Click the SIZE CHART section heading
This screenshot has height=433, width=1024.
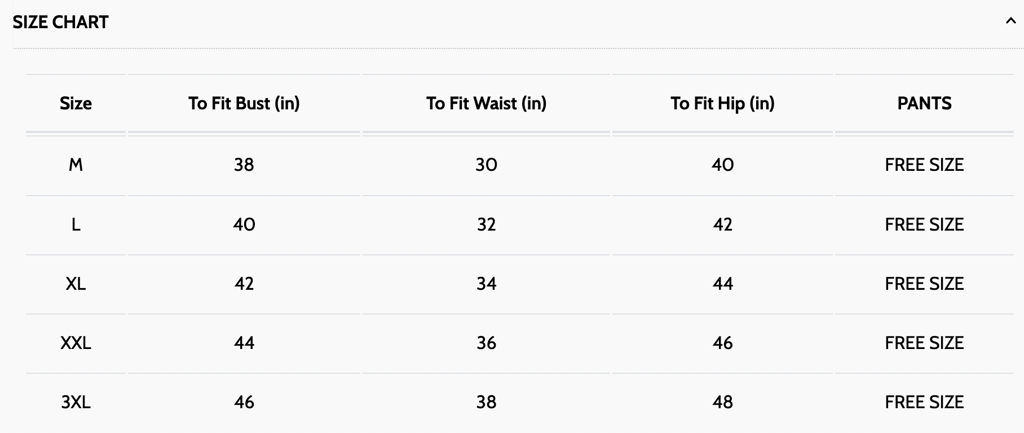(x=61, y=22)
